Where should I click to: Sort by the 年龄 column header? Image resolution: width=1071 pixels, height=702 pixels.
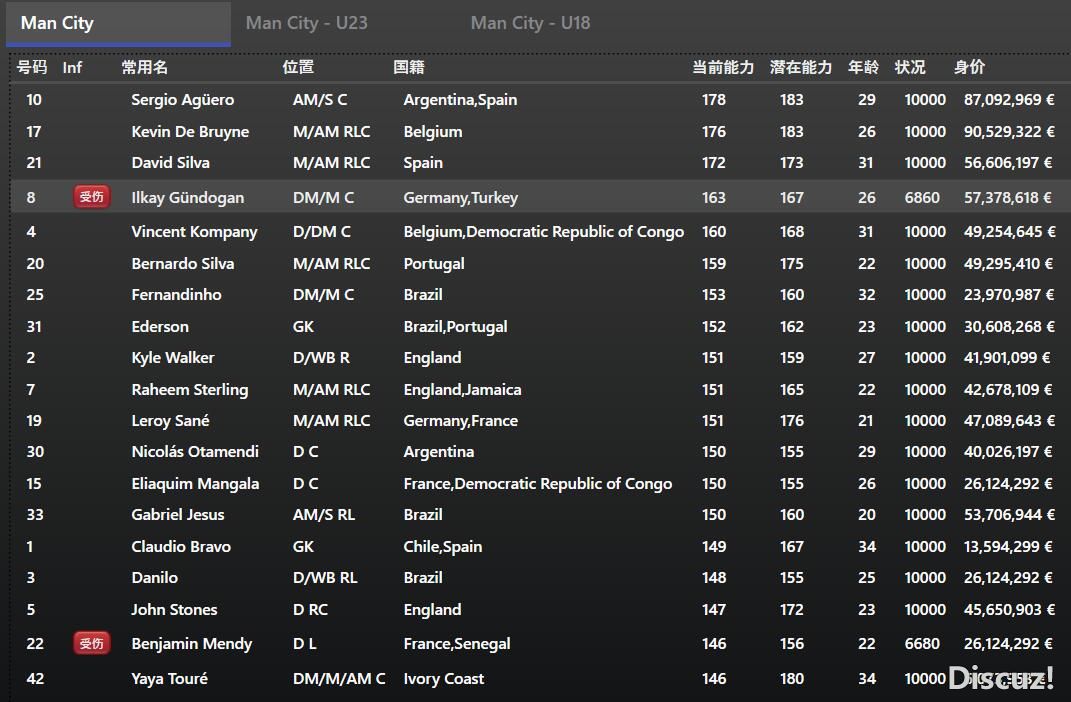click(863, 67)
